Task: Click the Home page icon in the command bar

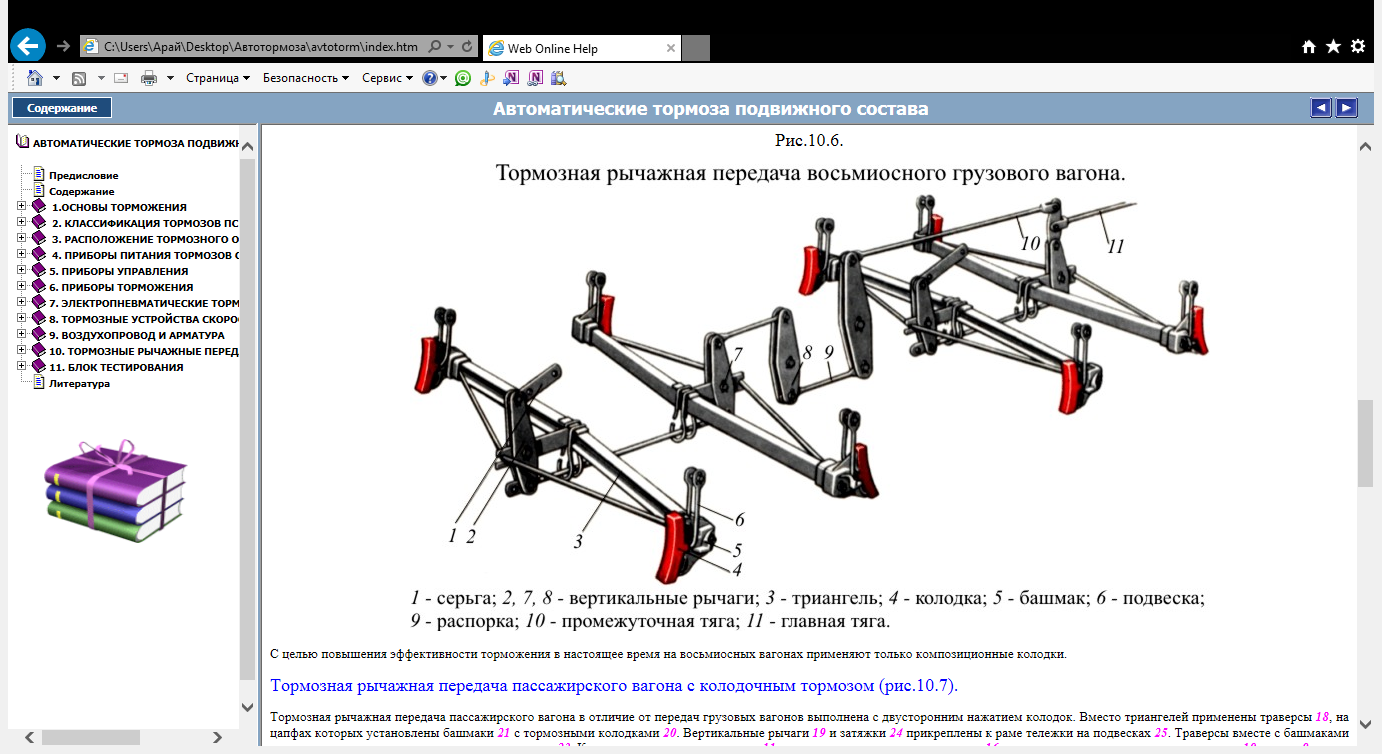Action: 35,77
